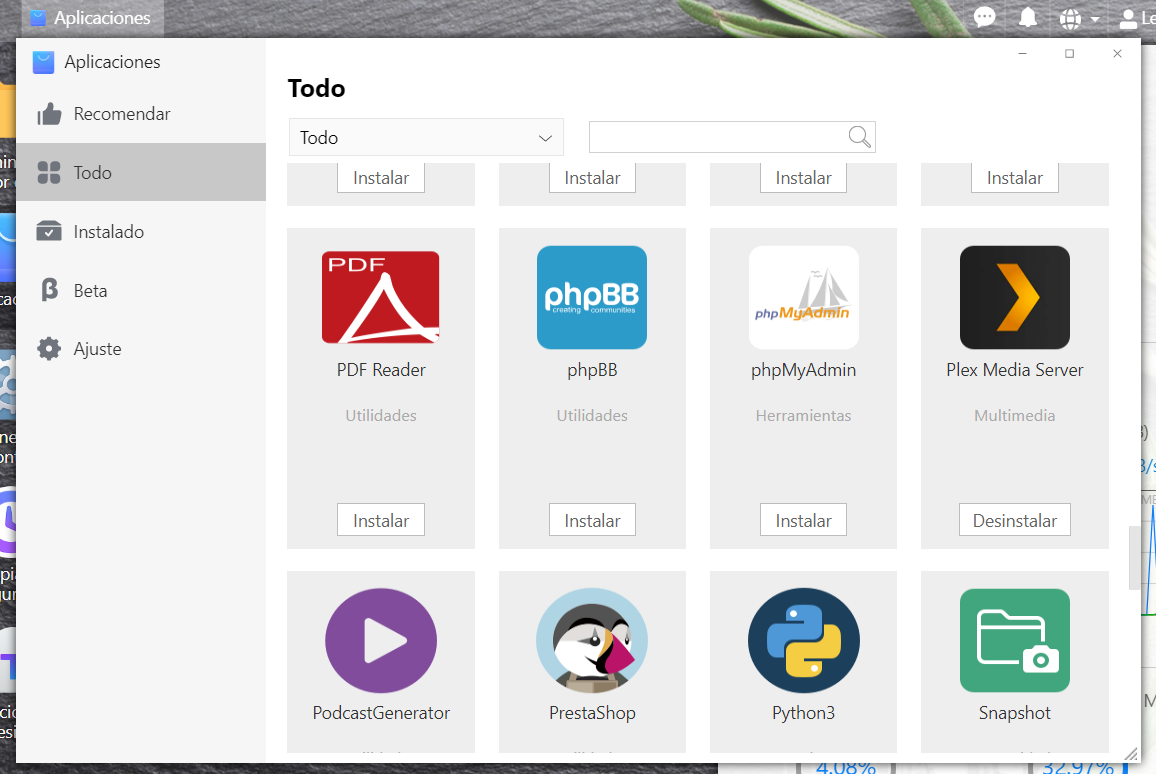The height and width of the screenshot is (774, 1156).
Task: Open the phpBB app icon
Action: coord(592,297)
